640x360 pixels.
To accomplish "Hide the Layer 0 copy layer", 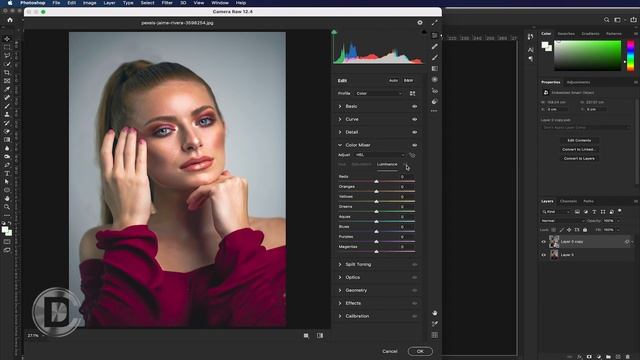I will pyautogui.click(x=543, y=242).
